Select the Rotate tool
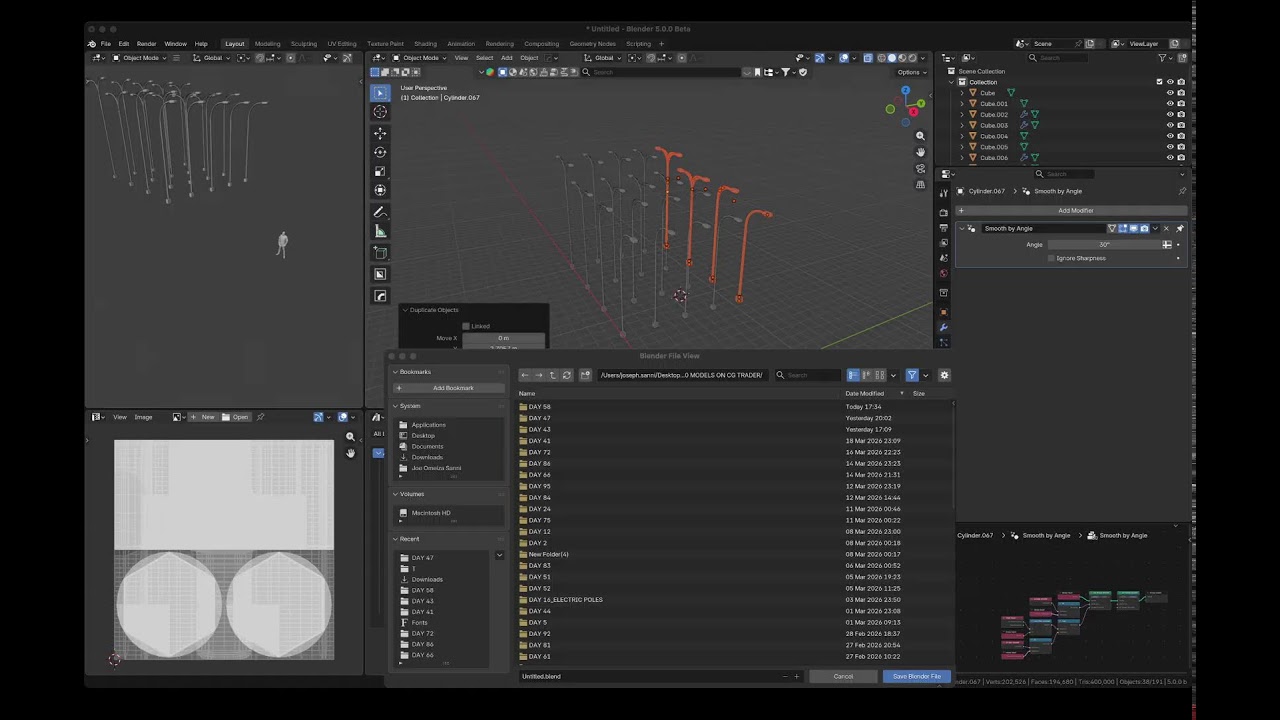 (380, 152)
